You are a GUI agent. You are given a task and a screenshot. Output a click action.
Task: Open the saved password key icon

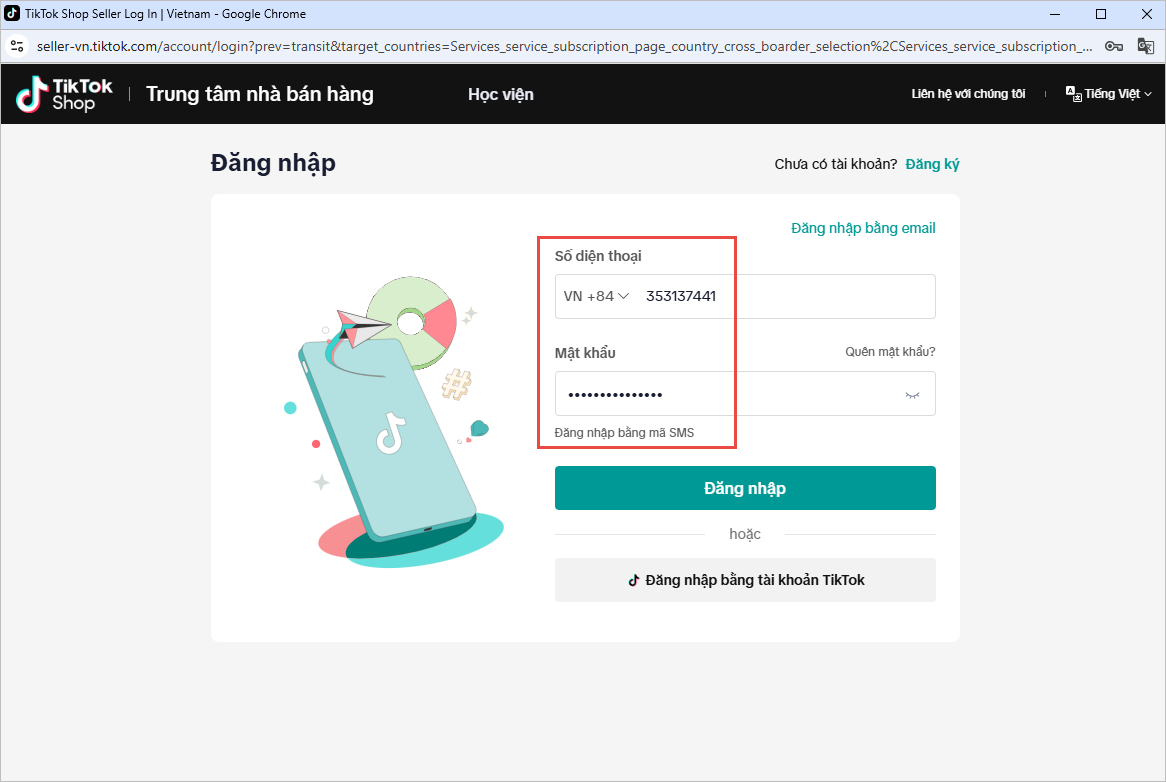[x=1113, y=46]
